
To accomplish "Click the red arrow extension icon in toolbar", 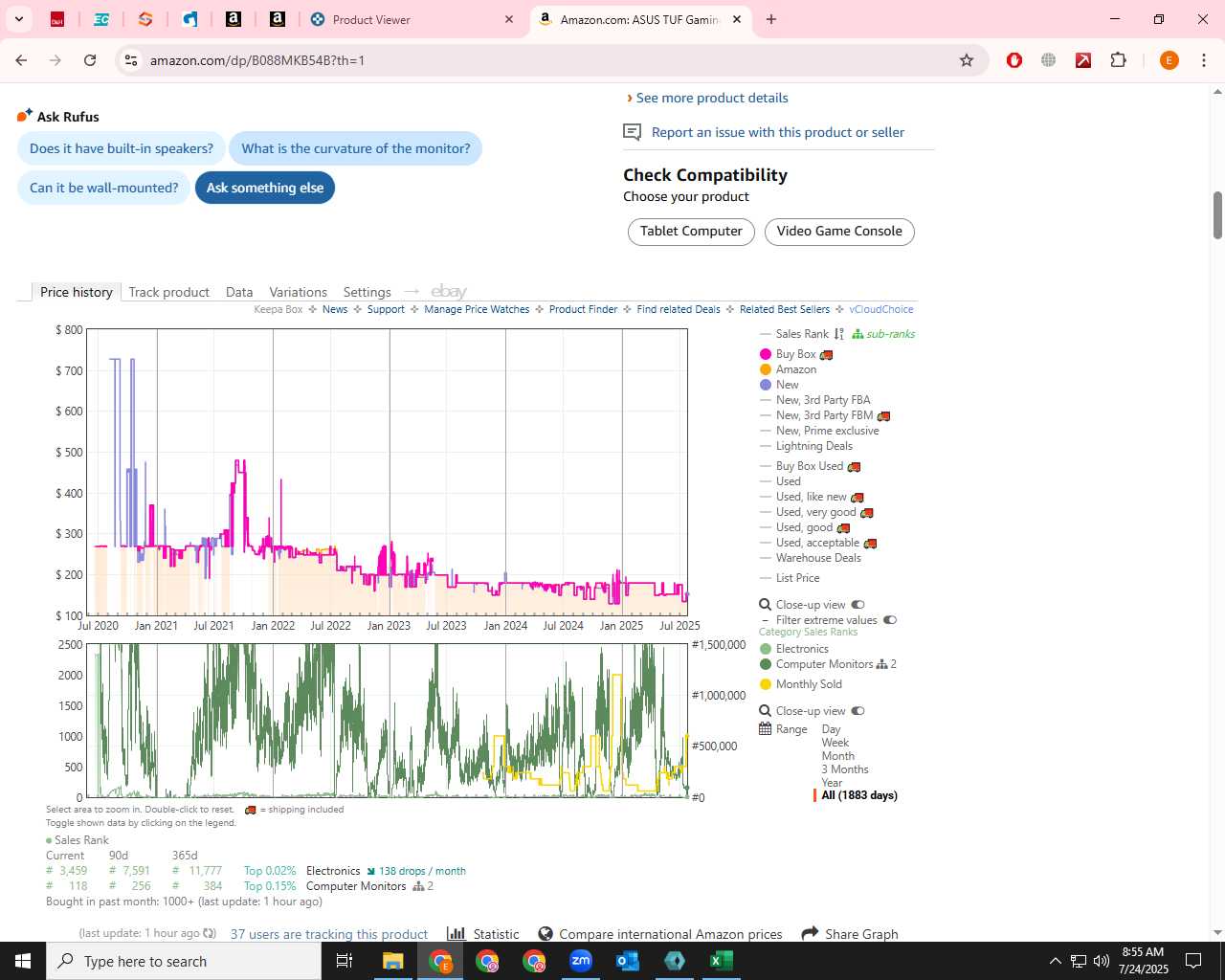I will pos(1083,60).
